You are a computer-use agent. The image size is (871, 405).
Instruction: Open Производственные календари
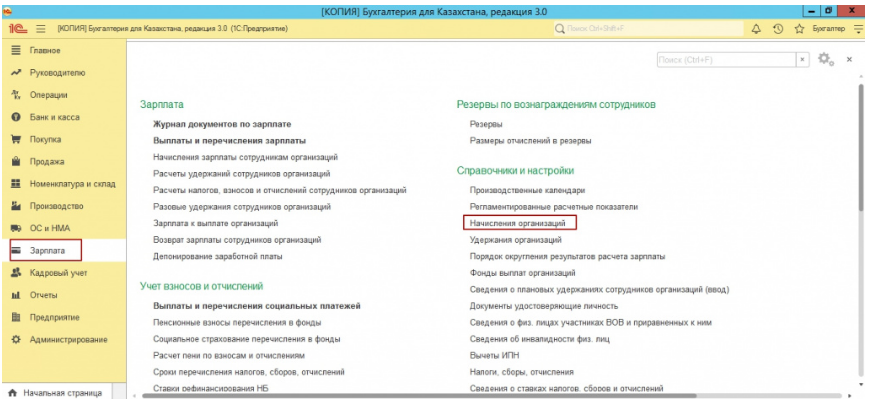(x=527, y=191)
